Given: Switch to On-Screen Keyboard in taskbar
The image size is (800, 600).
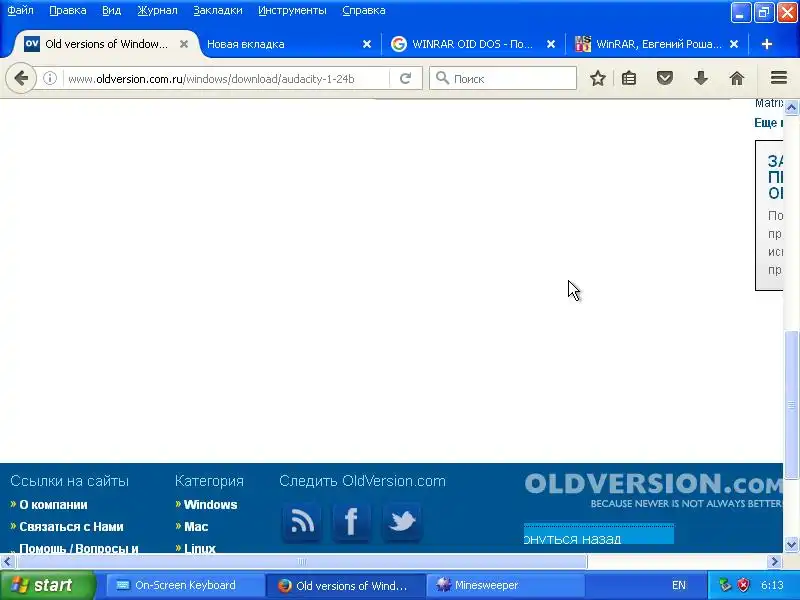Looking at the screenshot, I should click(x=185, y=585).
